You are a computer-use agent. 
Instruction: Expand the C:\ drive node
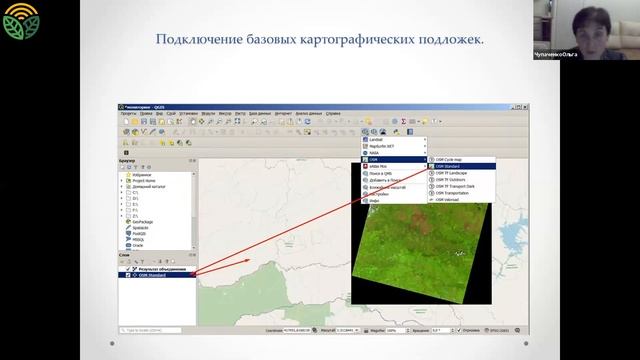[122, 192]
